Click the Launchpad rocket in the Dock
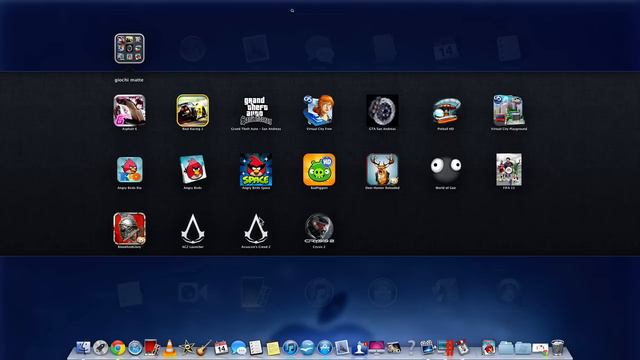The height and width of the screenshot is (360, 640). (100, 348)
